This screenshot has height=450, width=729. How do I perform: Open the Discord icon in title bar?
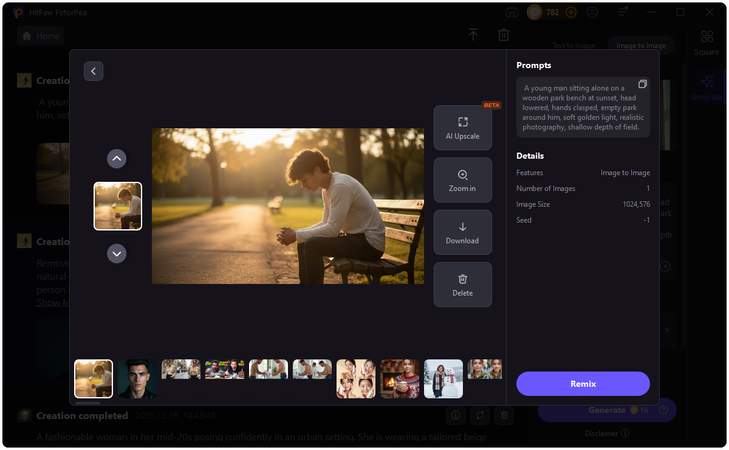(512, 13)
